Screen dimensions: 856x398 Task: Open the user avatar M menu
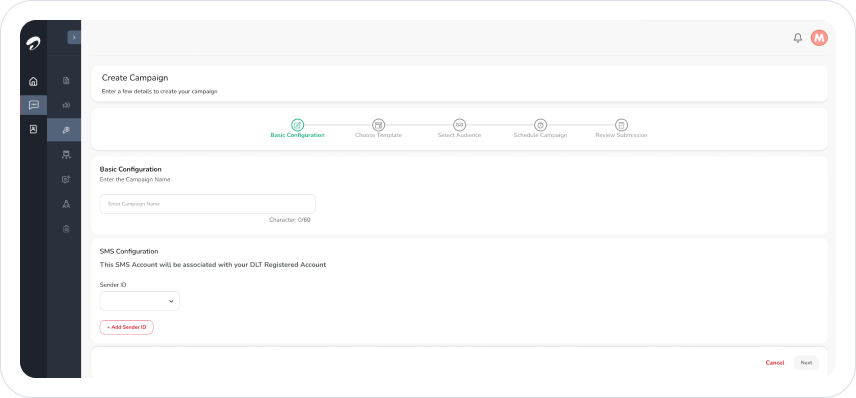(819, 38)
